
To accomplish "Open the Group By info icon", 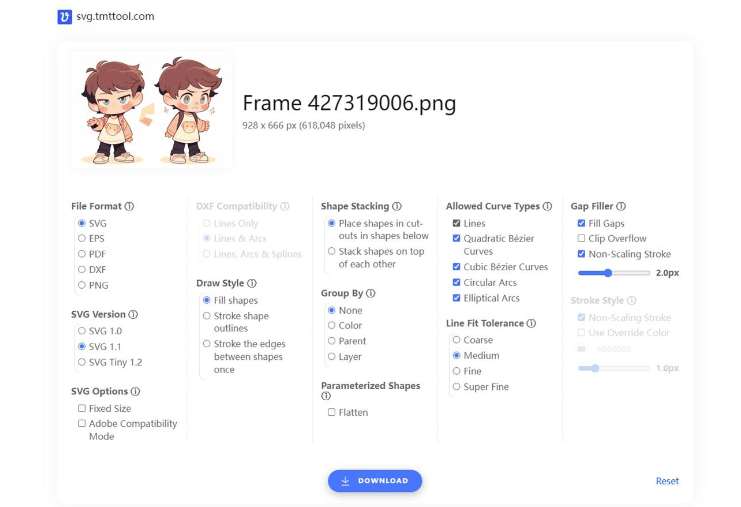I will point(371,293).
